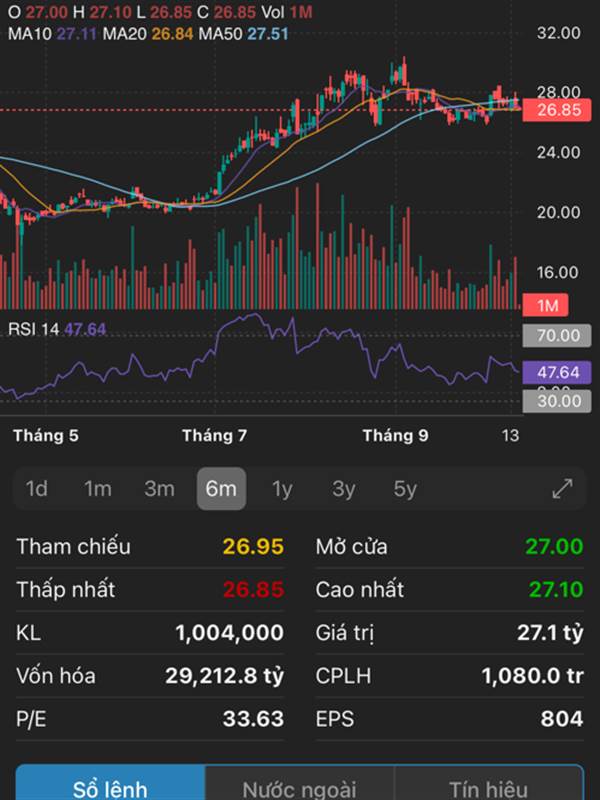Tap the 16.00 price axis label
Viewport: 600px width, 800px height.
(x=558, y=272)
